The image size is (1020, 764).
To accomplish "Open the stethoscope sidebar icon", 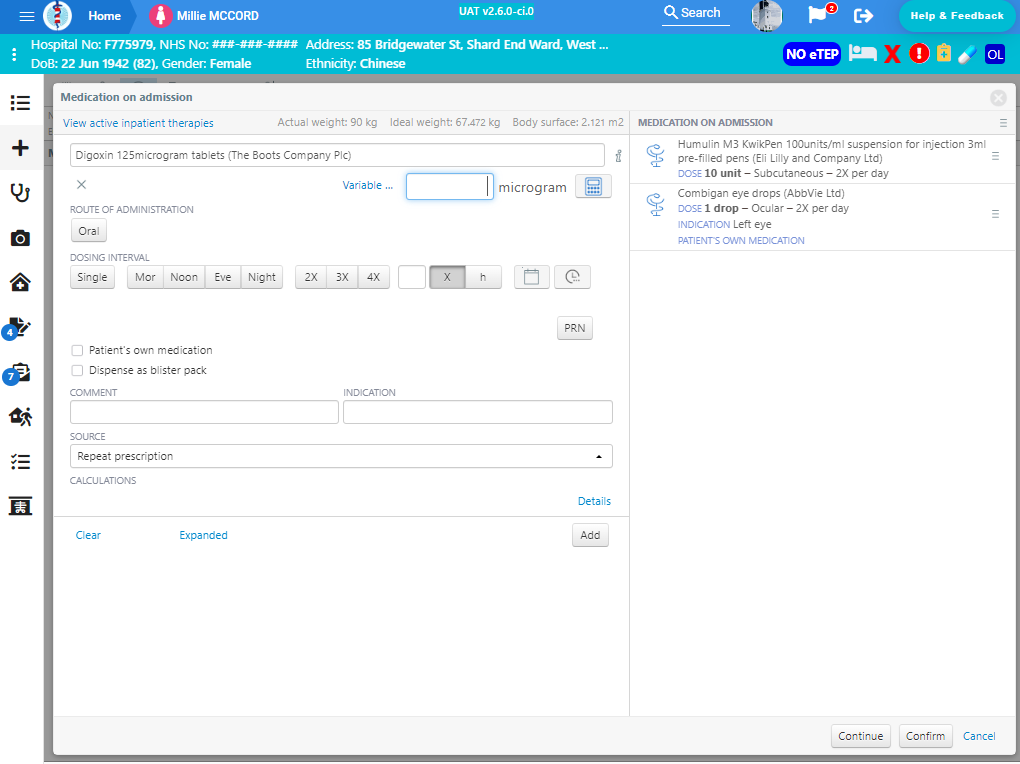I will [x=20, y=193].
